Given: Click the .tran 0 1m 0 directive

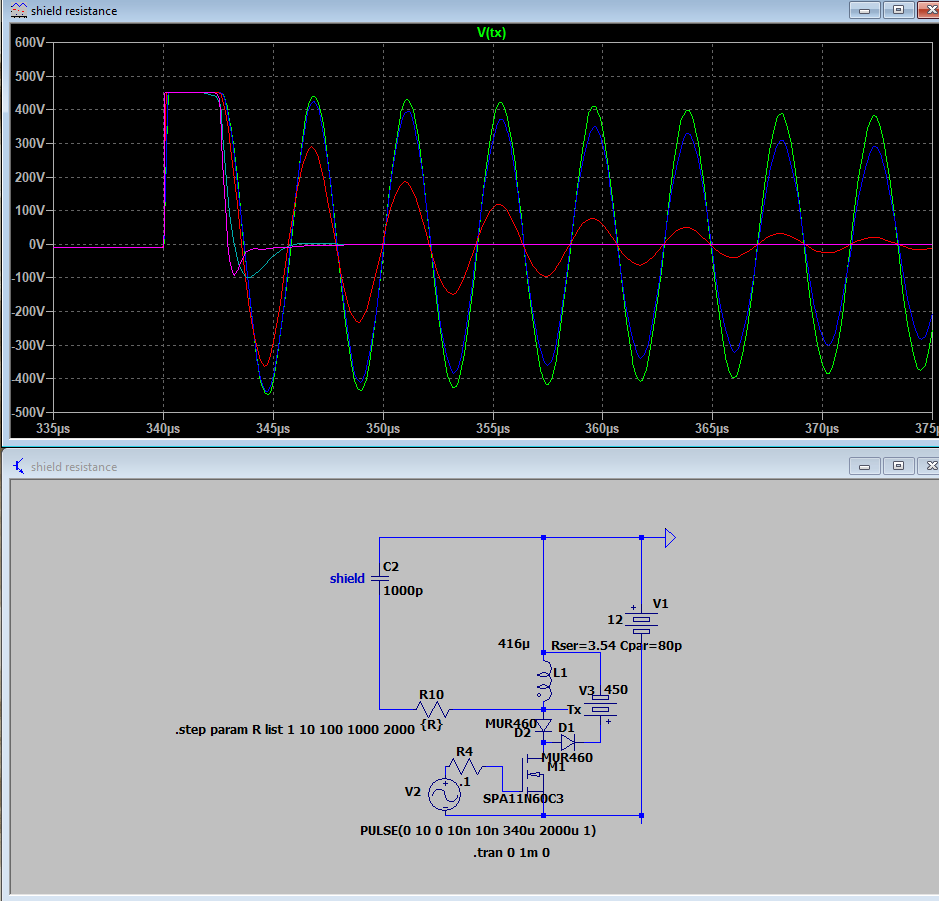Looking at the screenshot, I should (x=511, y=853).
